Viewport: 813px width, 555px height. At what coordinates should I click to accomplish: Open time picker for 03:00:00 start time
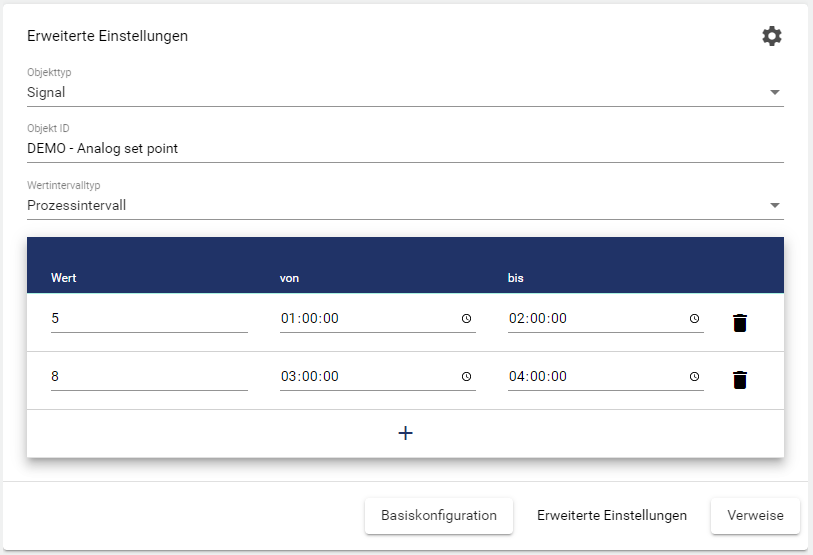click(466, 377)
